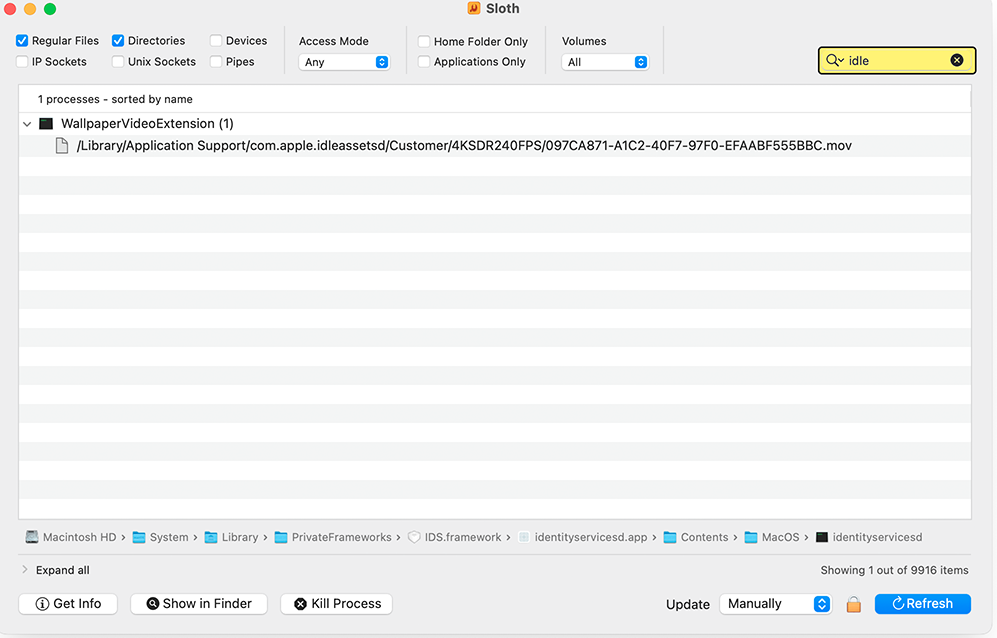The image size is (997, 638).
Task: Click 'IDS.framework' text in path bar
Action: (x=463, y=537)
